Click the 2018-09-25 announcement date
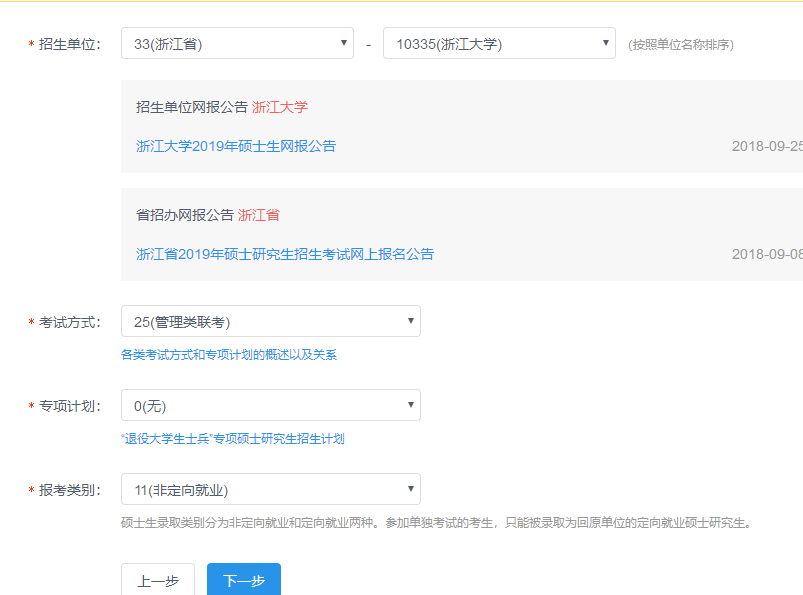Image resolution: width=803 pixels, height=595 pixels. point(767,146)
